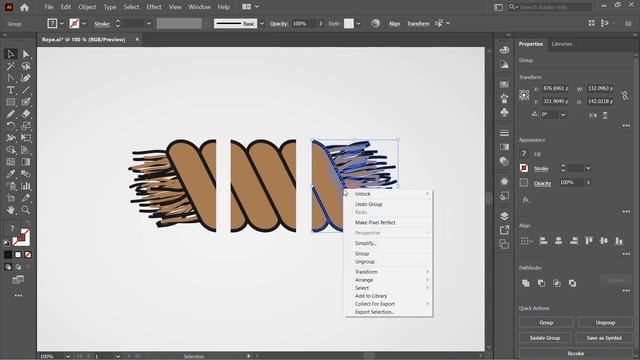Viewport: 640px width, 360px height.
Task: Click the Recolor quick action button
Action: pos(576,353)
